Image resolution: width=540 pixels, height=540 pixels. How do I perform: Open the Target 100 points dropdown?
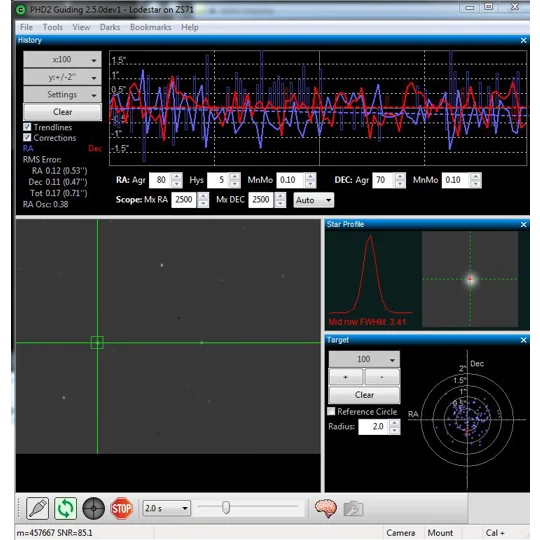coord(364,359)
